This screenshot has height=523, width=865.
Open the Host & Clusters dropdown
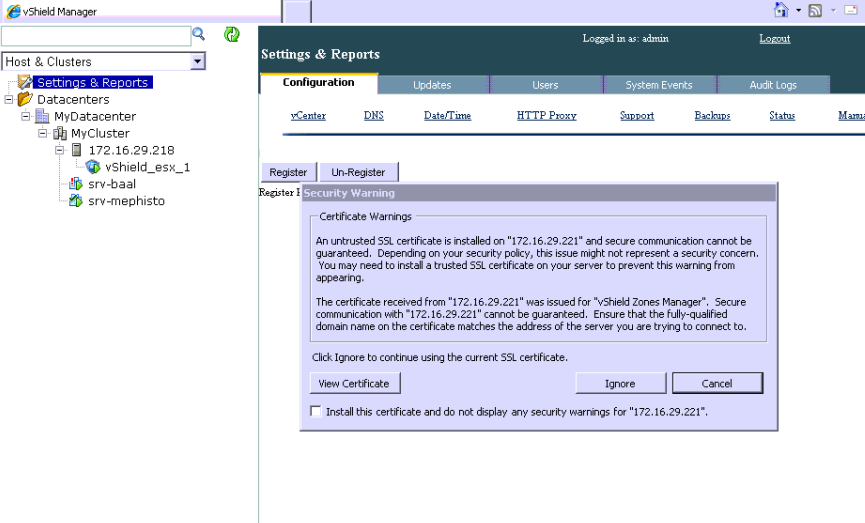pyautogui.click(x=197, y=62)
